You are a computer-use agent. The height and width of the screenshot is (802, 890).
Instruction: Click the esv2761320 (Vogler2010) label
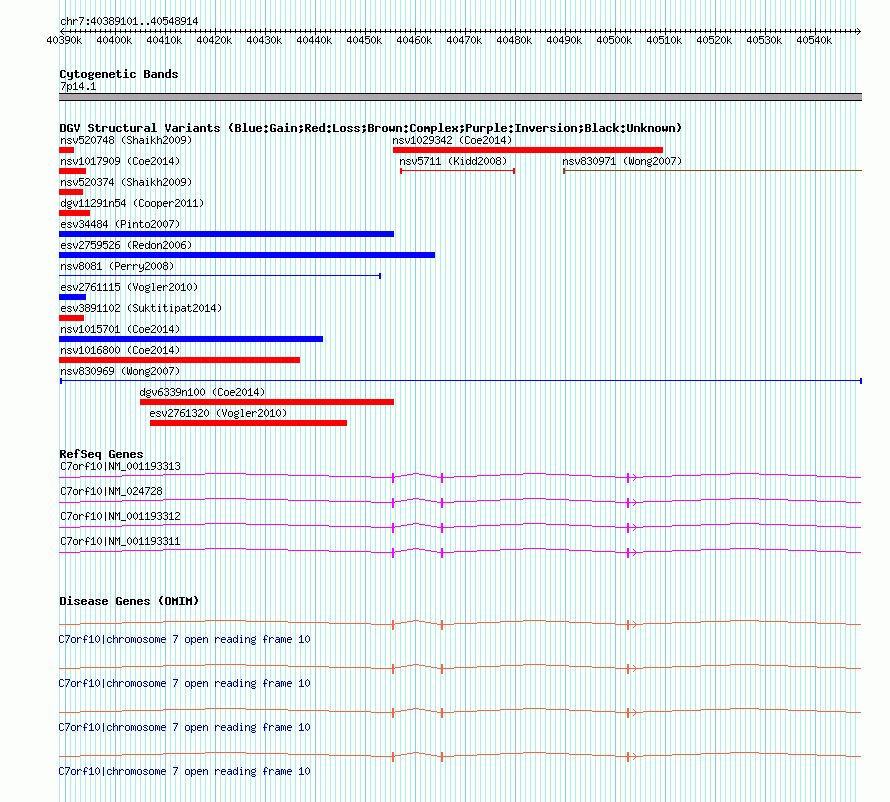218,413
